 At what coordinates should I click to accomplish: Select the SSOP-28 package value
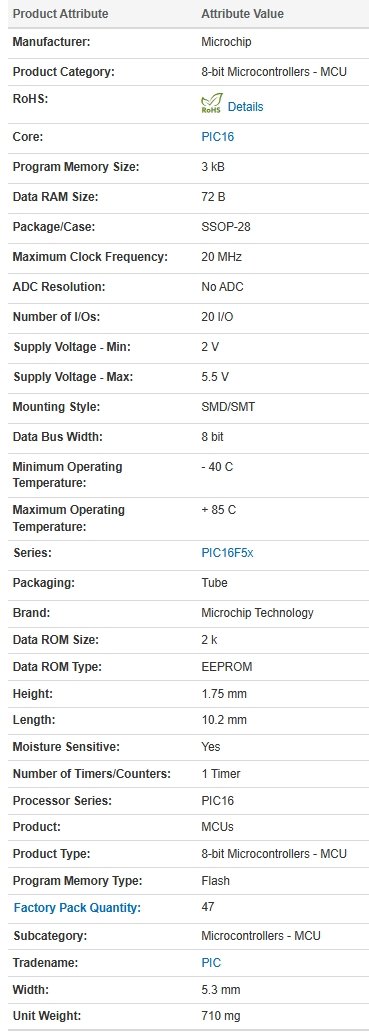(x=226, y=227)
